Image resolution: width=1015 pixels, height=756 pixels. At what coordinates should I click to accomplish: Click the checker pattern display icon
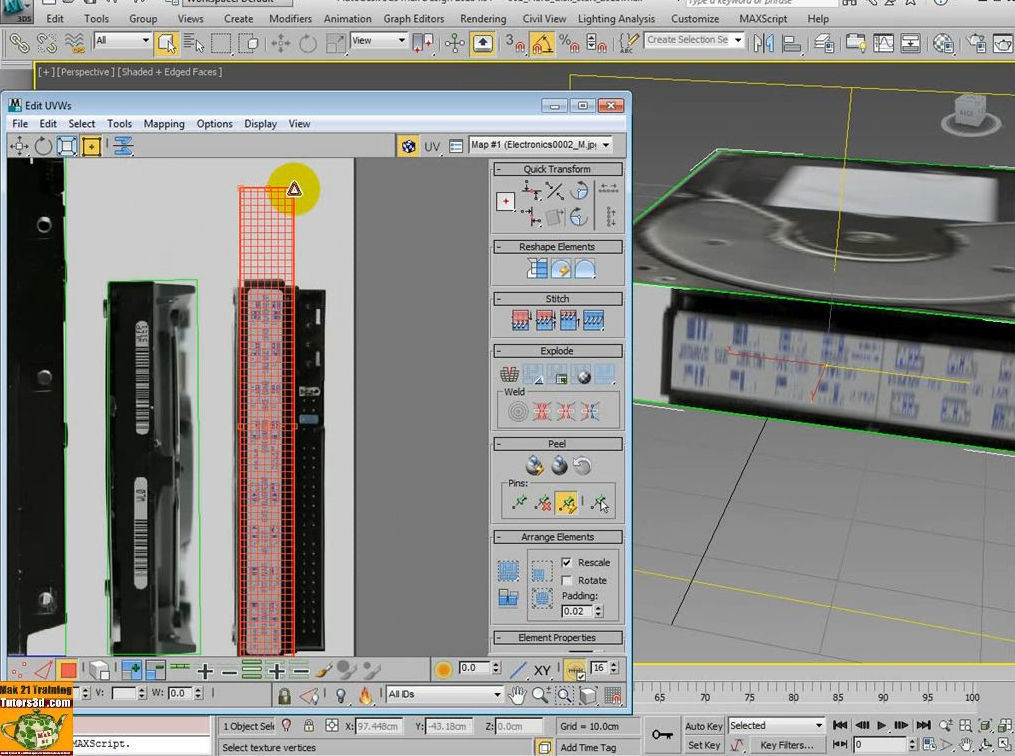(408, 146)
